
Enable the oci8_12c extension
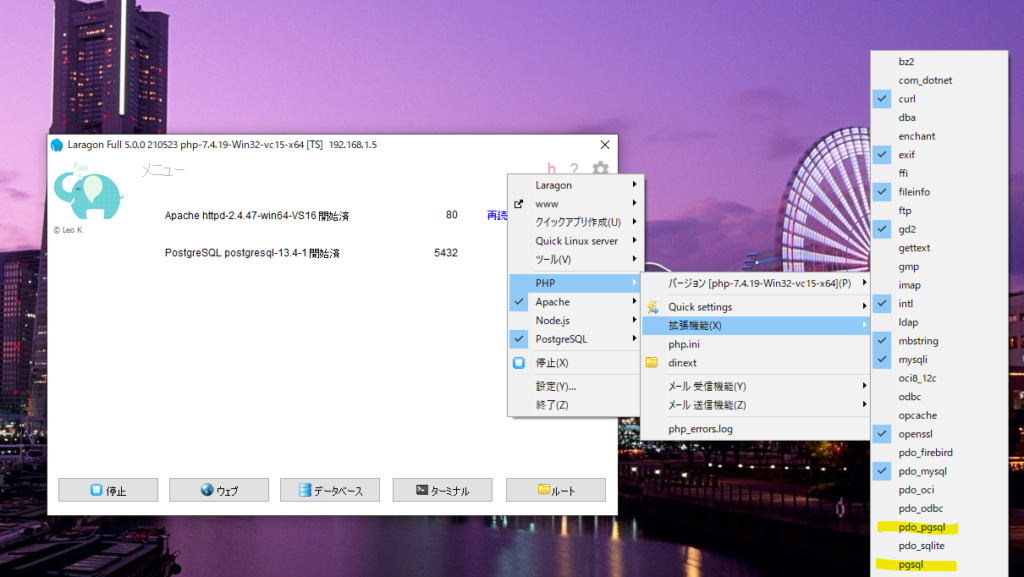[939, 378]
